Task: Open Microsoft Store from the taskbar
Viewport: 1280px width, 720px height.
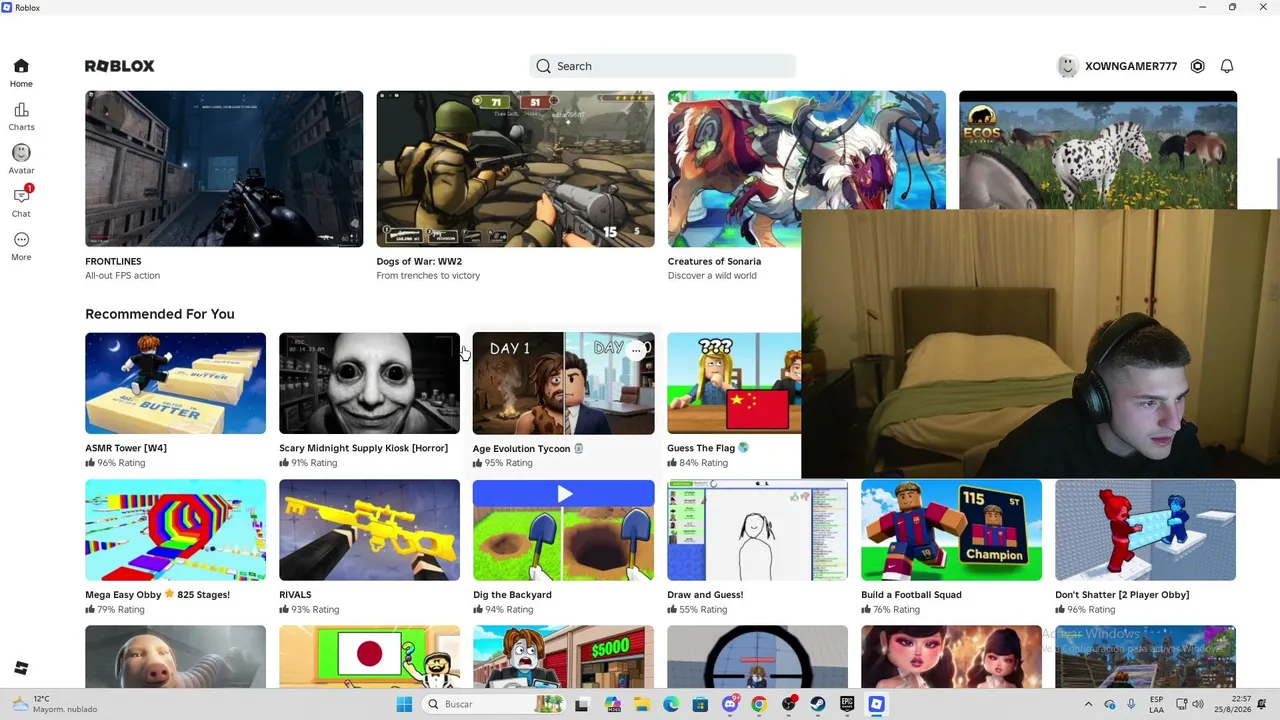Action: click(x=700, y=704)
